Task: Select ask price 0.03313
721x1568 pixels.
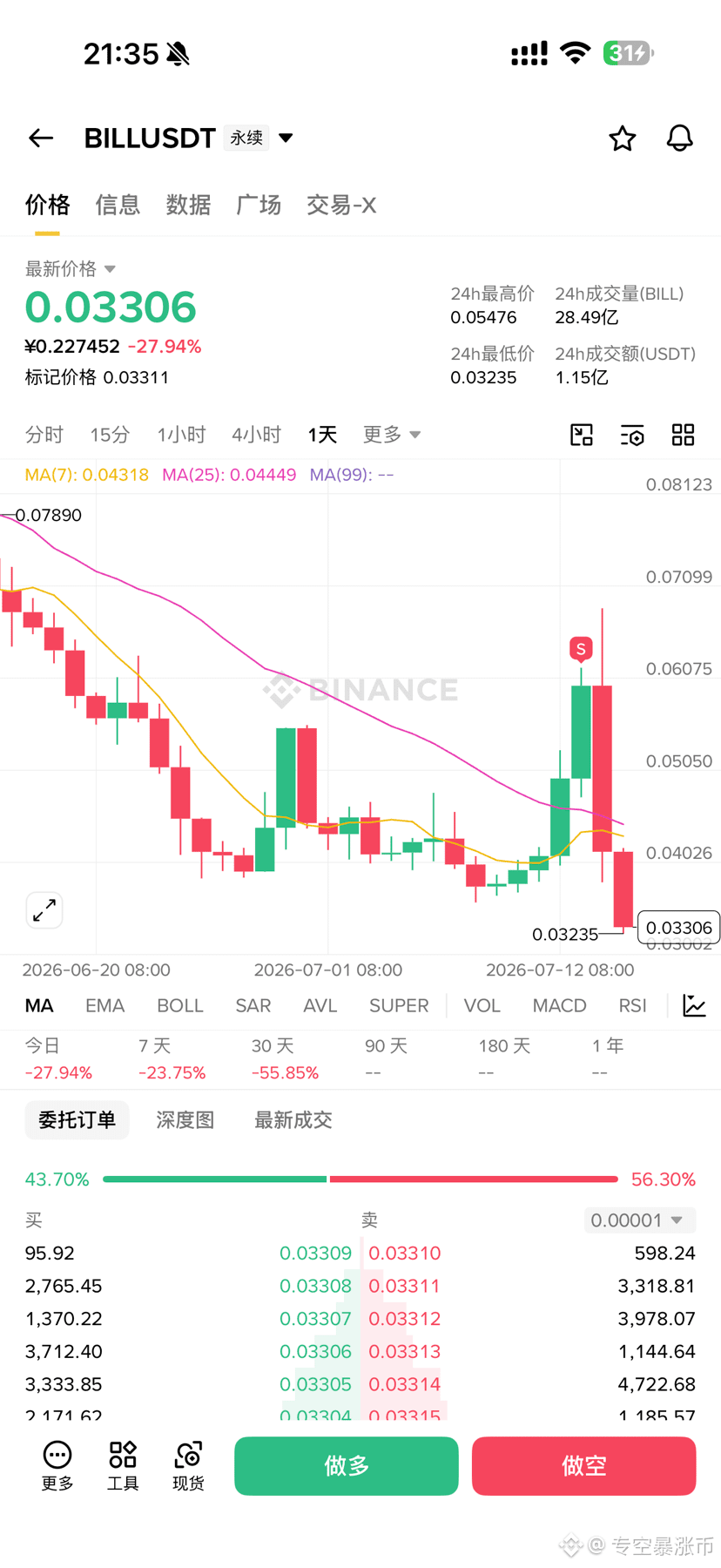Action: coord(405,1351)
